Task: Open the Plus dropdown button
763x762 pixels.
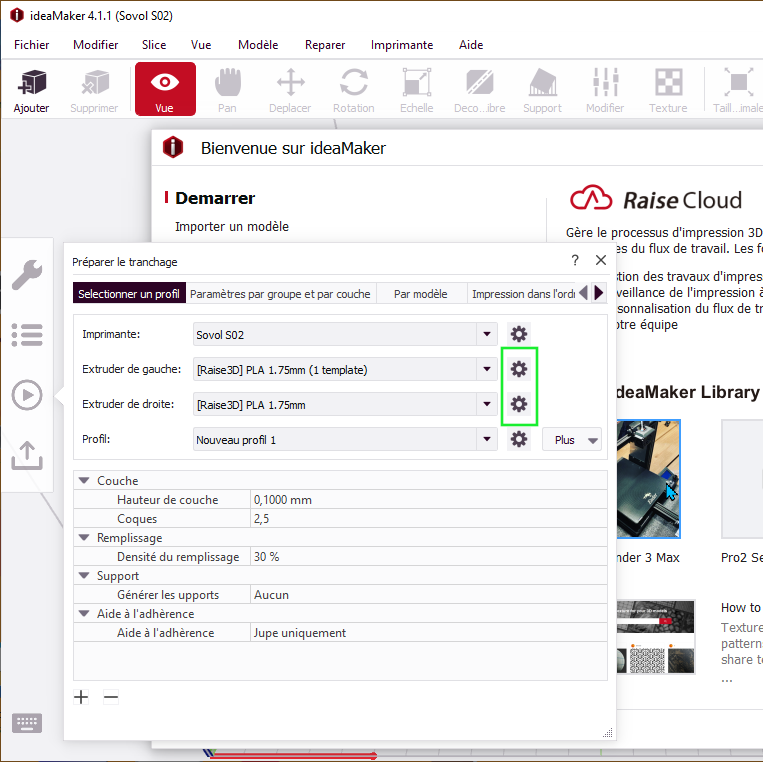Action: (572, 440)
